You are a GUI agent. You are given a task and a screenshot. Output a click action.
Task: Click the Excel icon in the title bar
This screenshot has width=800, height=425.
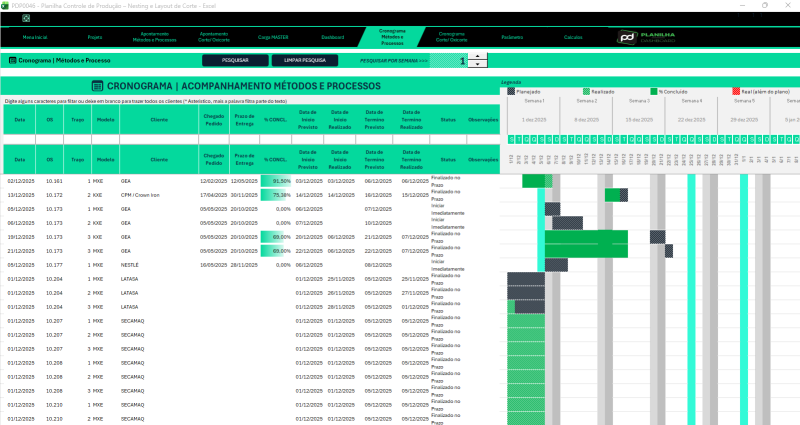click(x=5, y=5)
